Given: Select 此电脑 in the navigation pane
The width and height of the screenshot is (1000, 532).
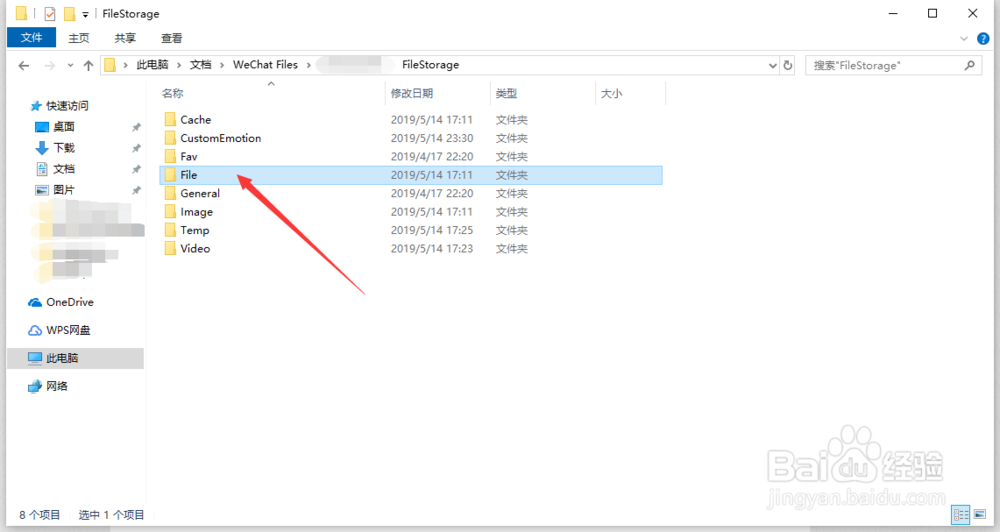Looking at the screenshot, I should click(75, 358).
